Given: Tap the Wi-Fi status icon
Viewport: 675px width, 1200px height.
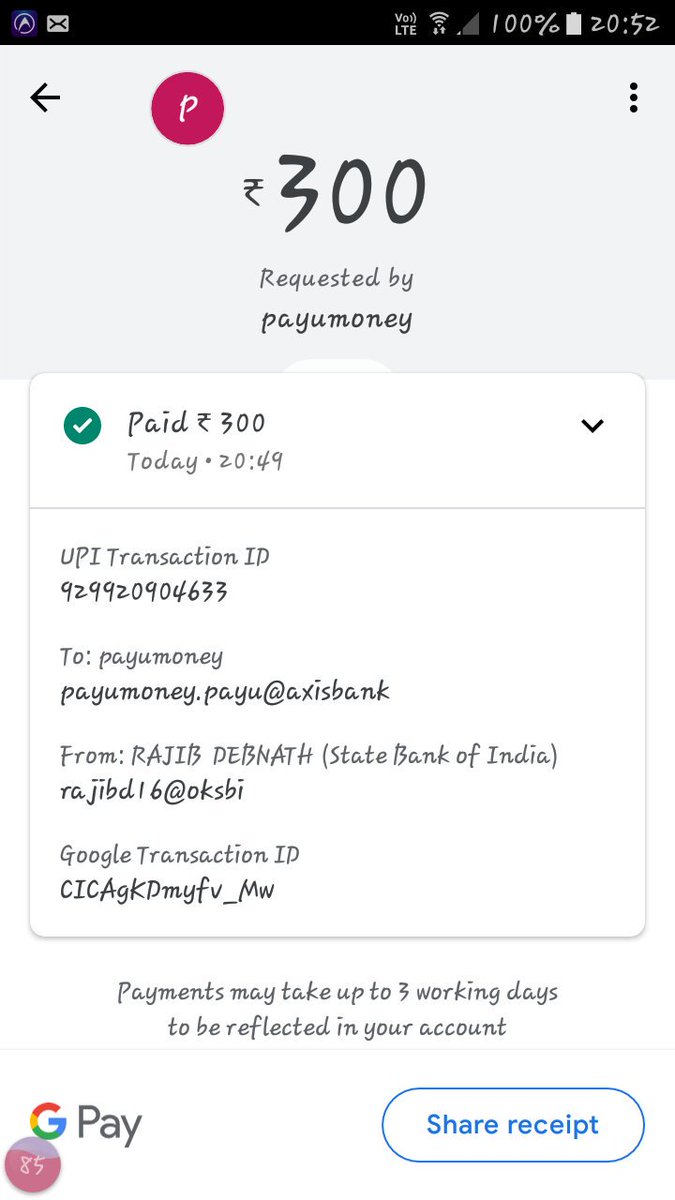Looking at the screenshot, I should (437, 22).
